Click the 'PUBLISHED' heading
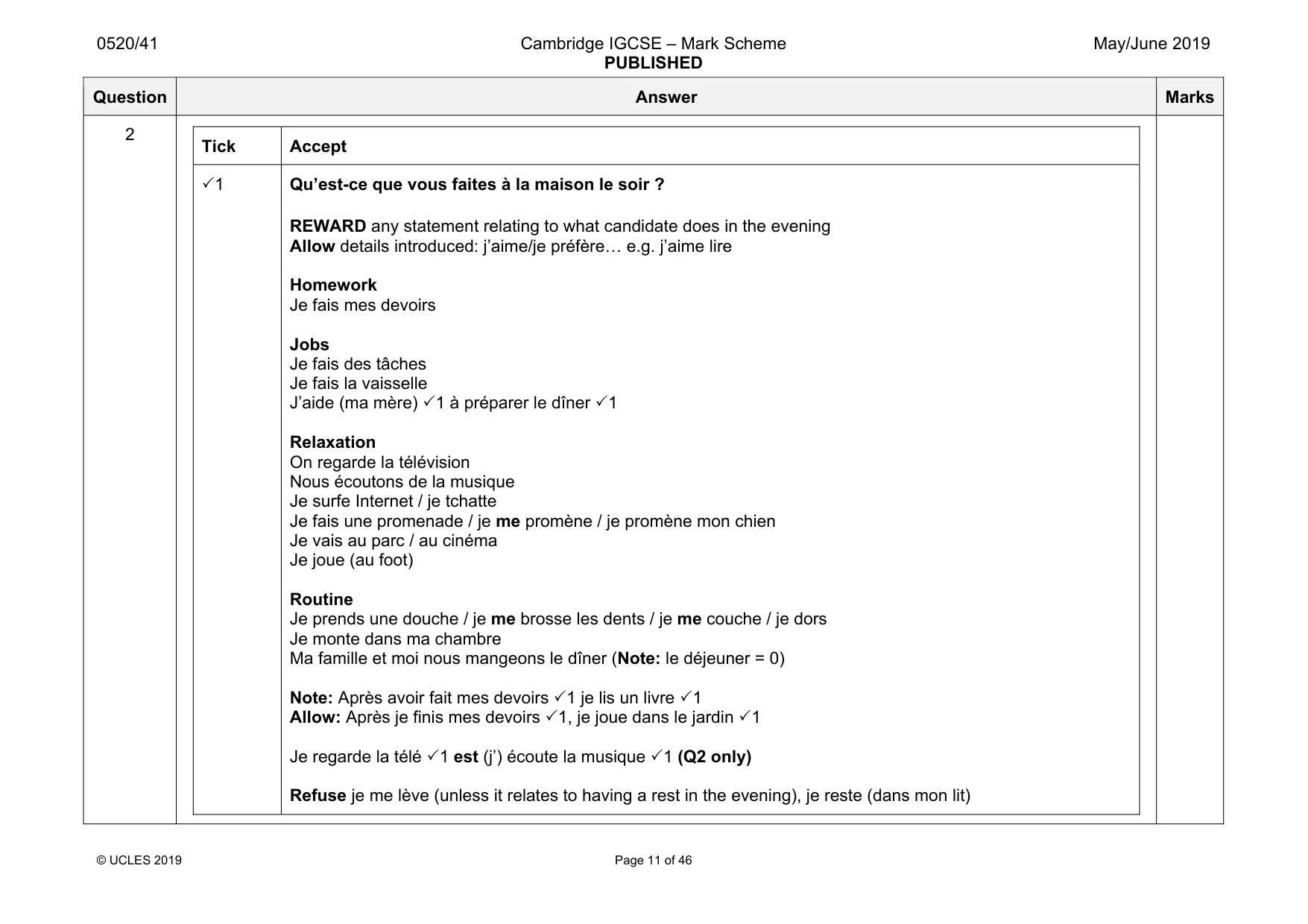Image resolution: width=1308 pixels, height=924 pixels. point(653,63)
